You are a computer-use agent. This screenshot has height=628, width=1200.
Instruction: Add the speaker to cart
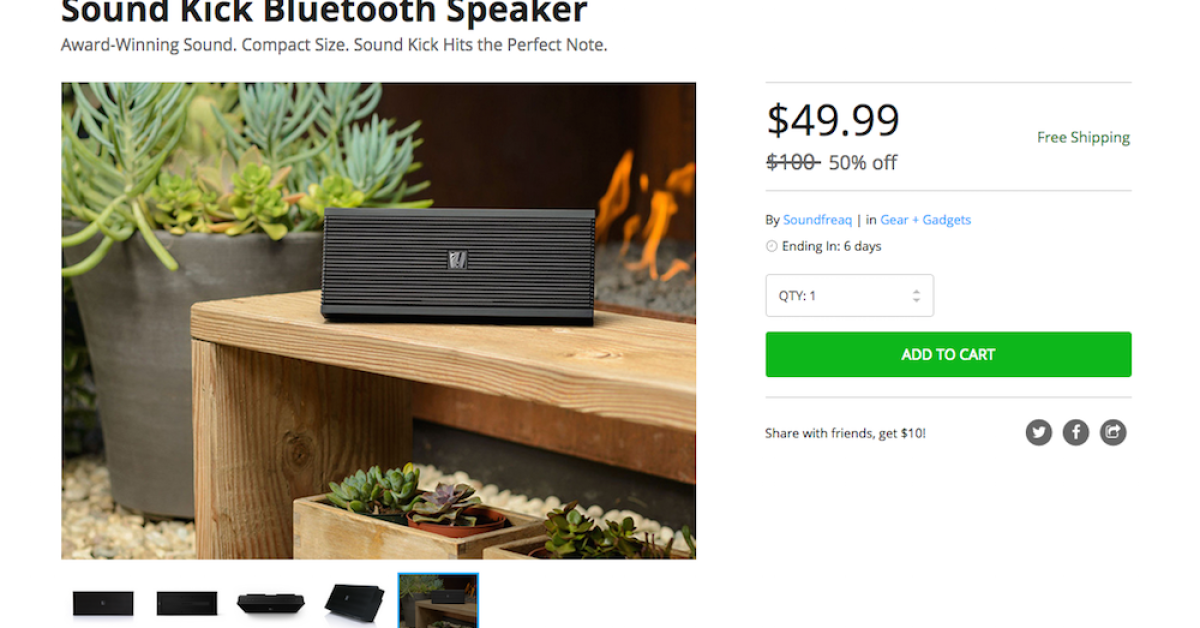click(948, 354)
